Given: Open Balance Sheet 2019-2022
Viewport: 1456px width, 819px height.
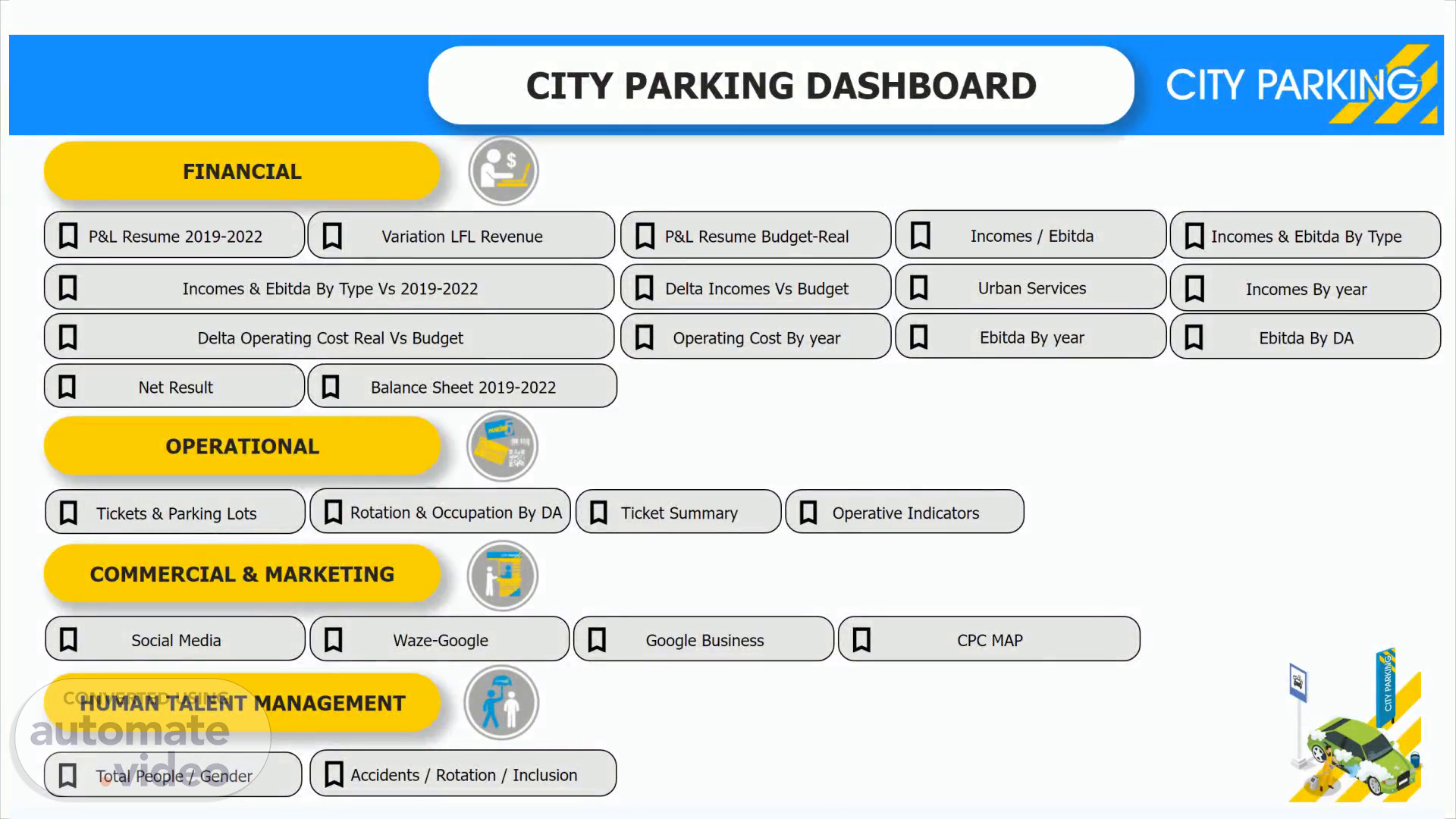Looking at the screenshot, I should [463, 387].
